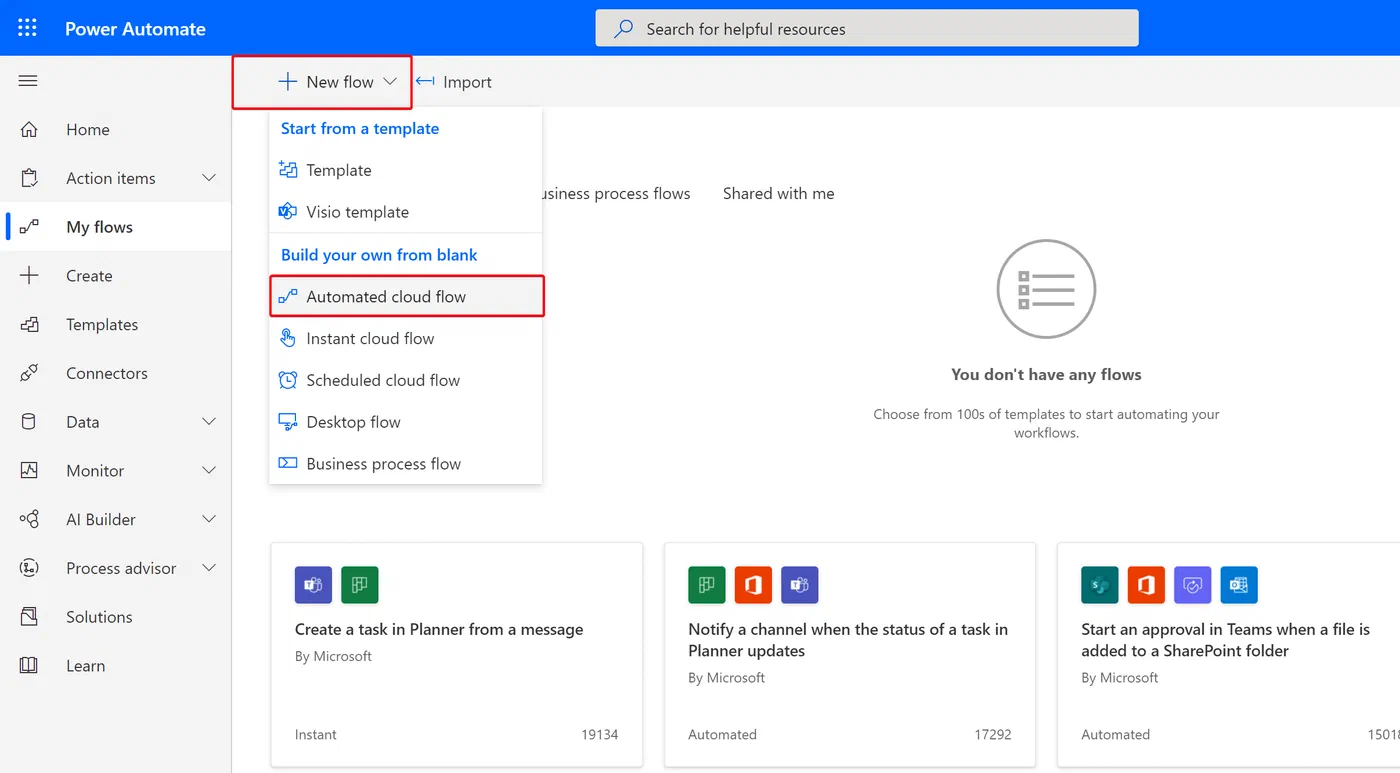
Task: Click Outlook icon on Start an approval card
Action: tap(1239, 585)
